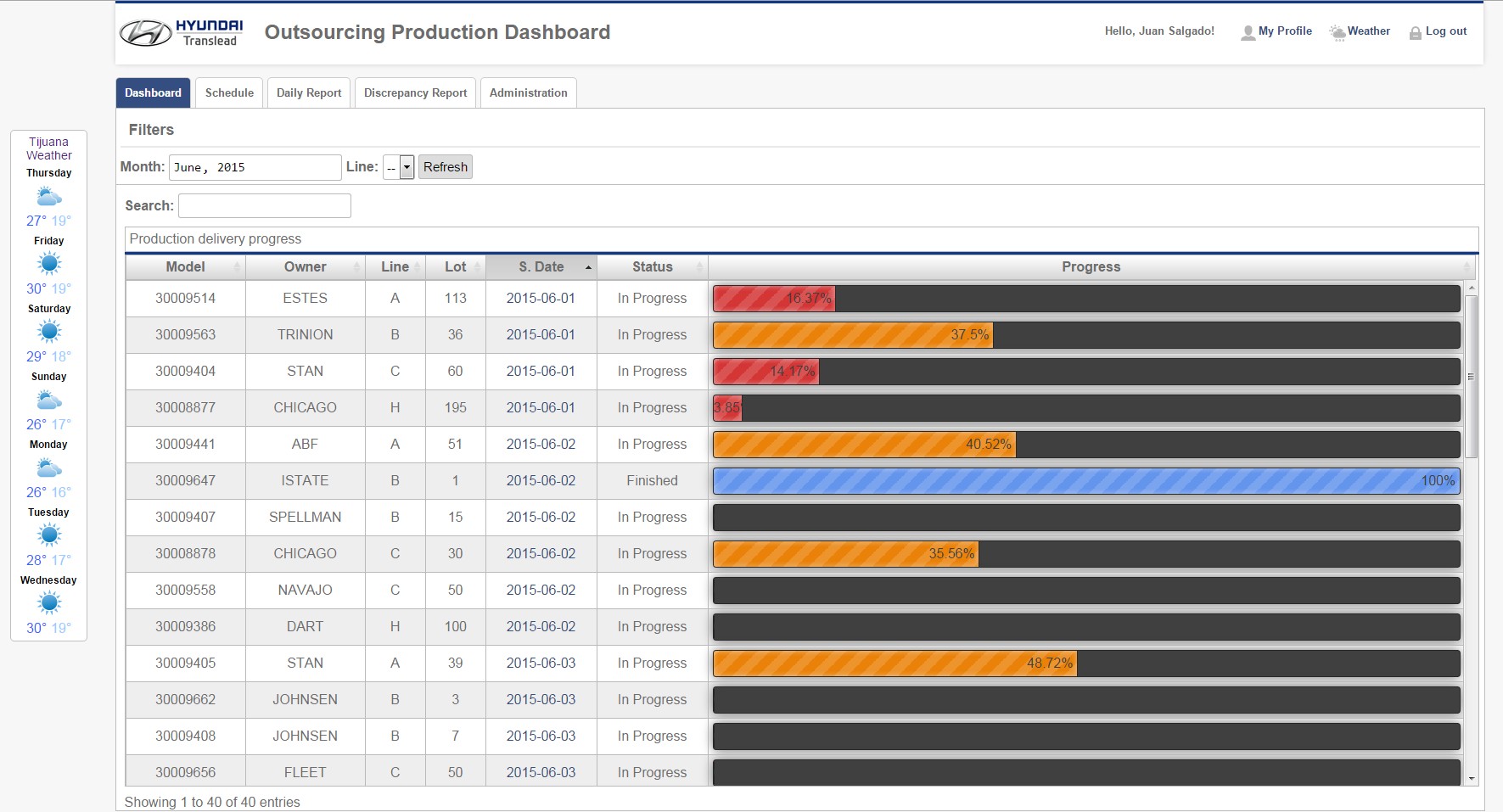
Task: Click the Weather cloud icon in header
Action: point(1338,32)
